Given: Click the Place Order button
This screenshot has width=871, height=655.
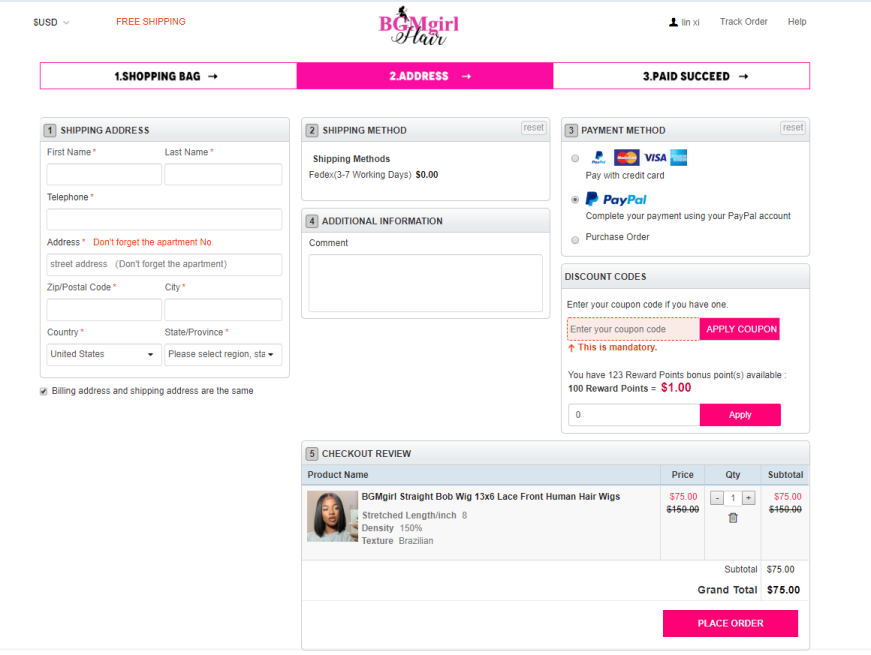Looking at the screenshot, I should tap(730, 623).
